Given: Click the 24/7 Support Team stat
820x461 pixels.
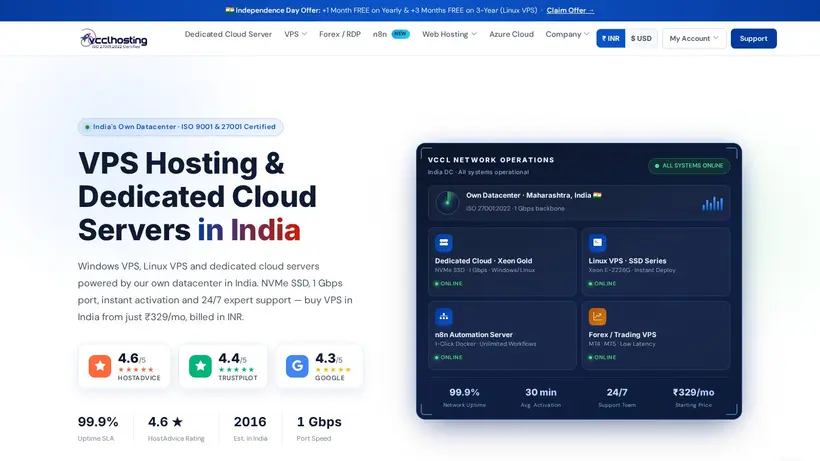Looking at the screenshot, I should tap(617, 397).
